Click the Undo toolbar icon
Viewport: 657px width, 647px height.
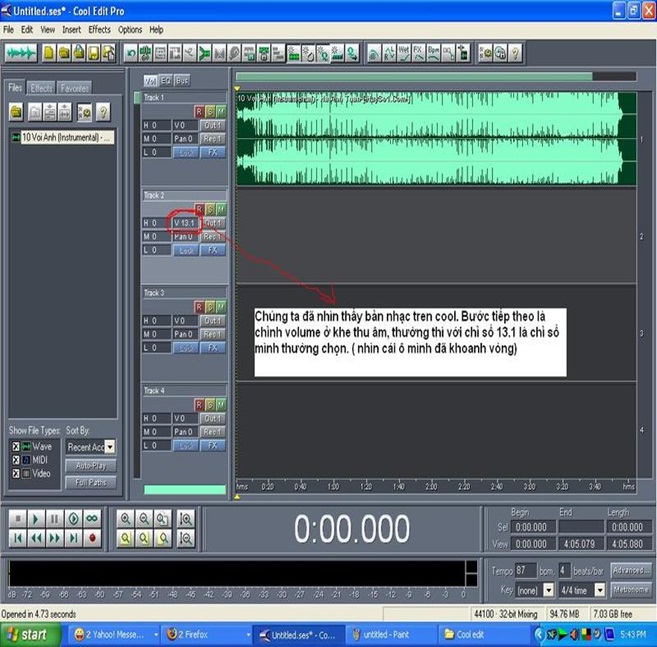point(131,54)
